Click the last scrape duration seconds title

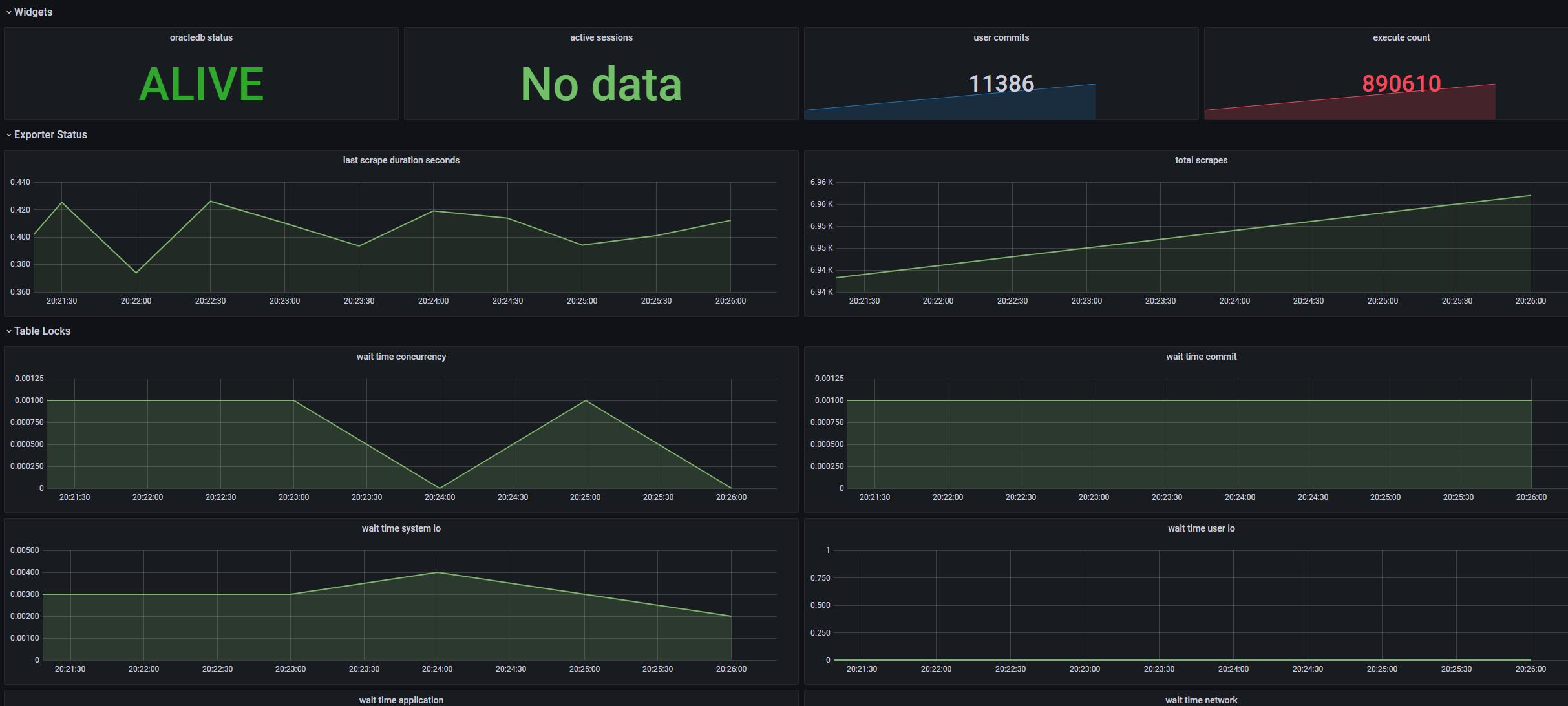[x=401, y=160]
